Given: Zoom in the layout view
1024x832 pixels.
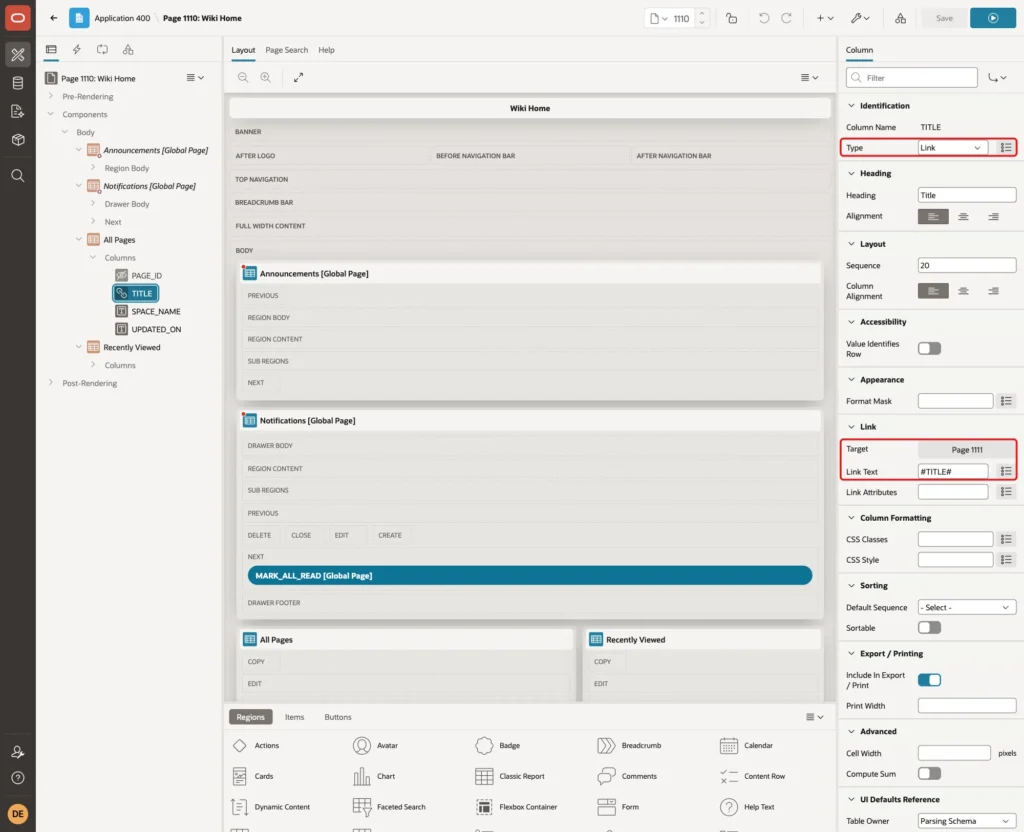Looking at the screenshot, I should coord(266,77).
